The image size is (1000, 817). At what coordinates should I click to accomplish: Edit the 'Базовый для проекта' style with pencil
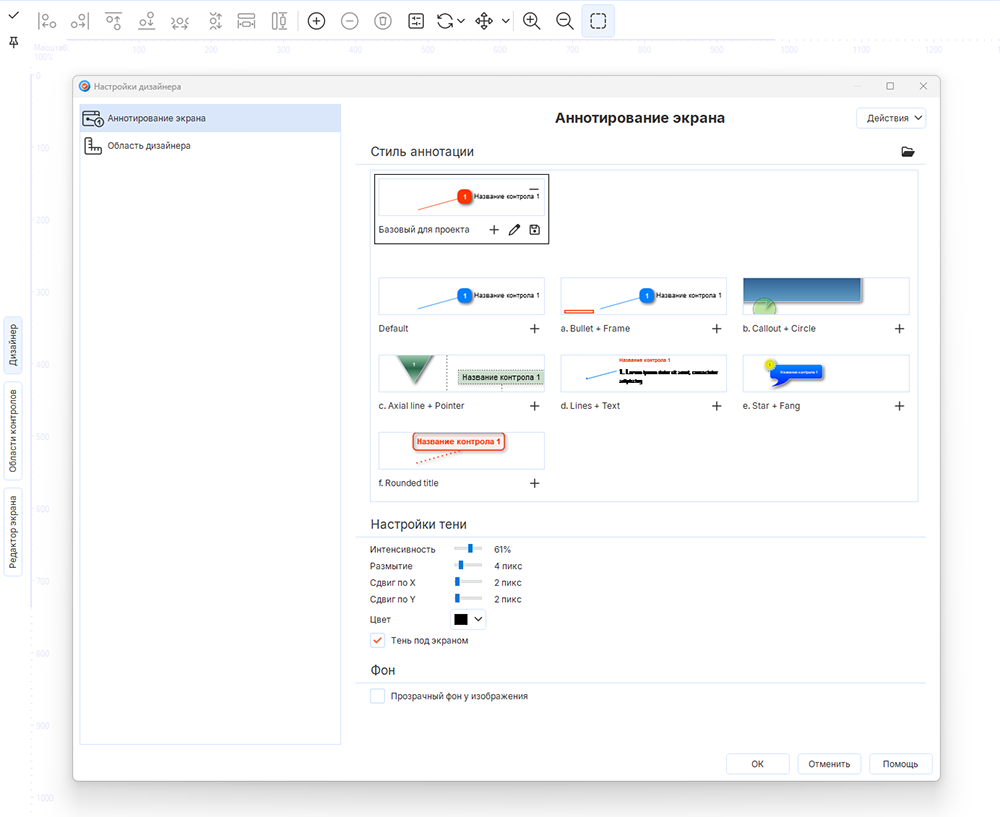click(514, 230)
